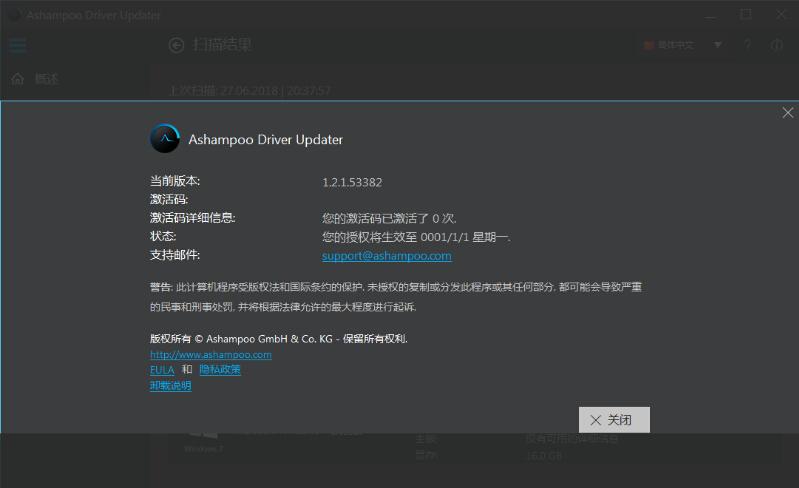
Task: Click the copyright line for Ashampoo GmbH
Action: [278, 338]
